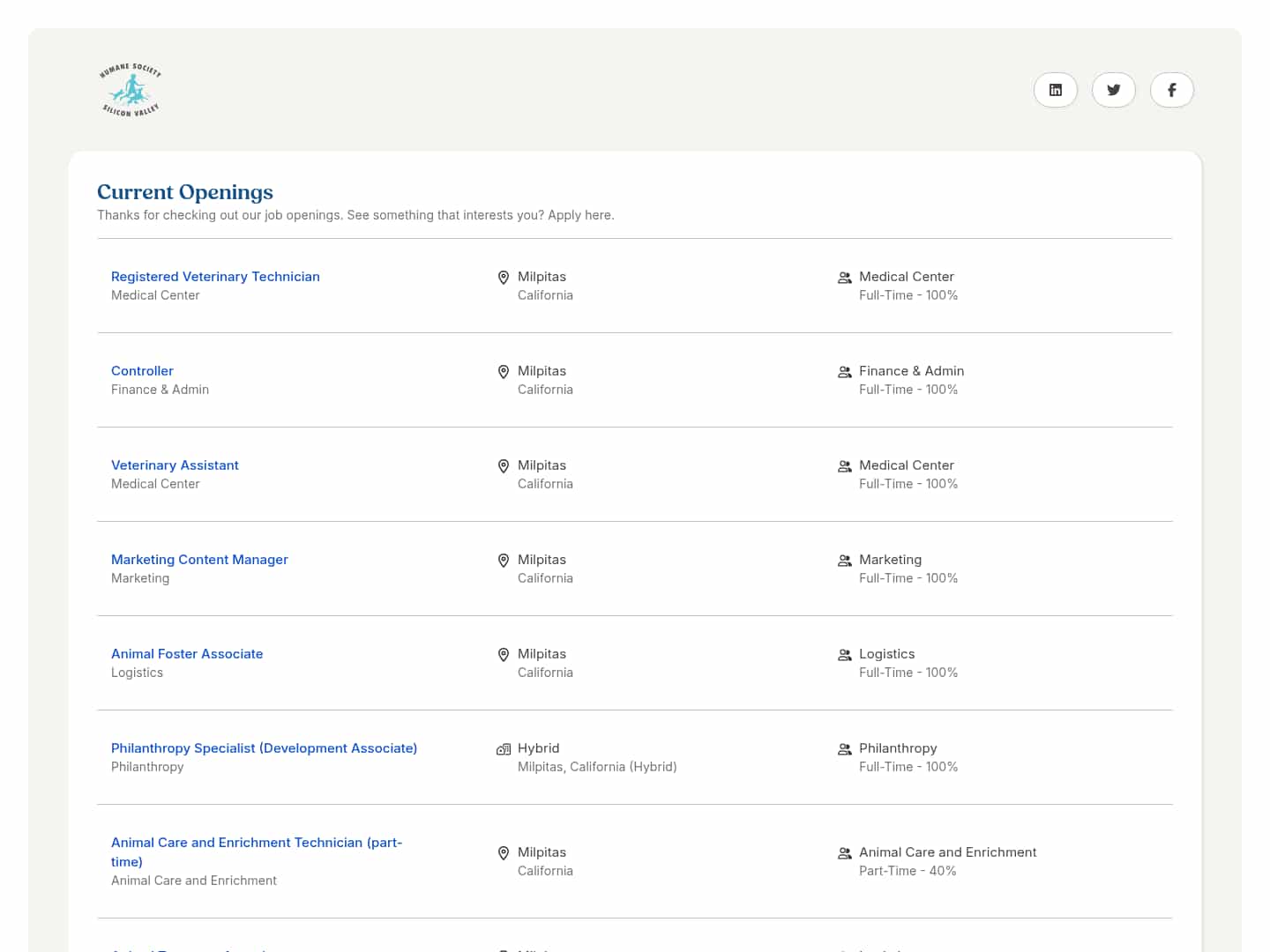Click department people icon for Marketing row
The width and height of the screenshot is (1270, 952).
[x=844, y=561]
